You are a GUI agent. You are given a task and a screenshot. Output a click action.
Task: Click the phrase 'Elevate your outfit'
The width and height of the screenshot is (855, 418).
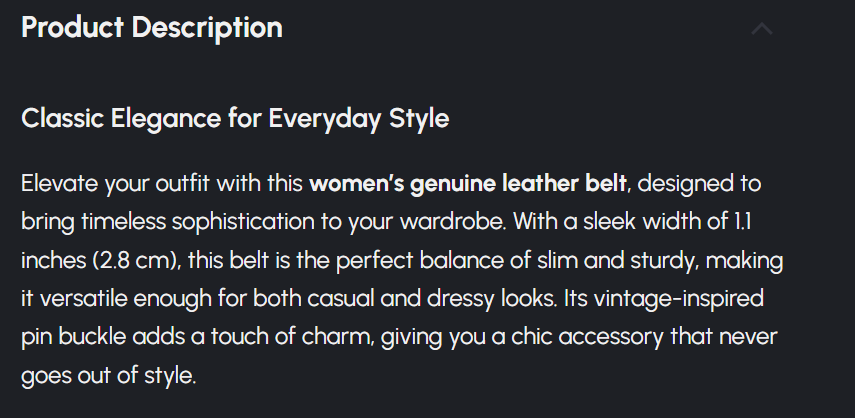(96, 185)
